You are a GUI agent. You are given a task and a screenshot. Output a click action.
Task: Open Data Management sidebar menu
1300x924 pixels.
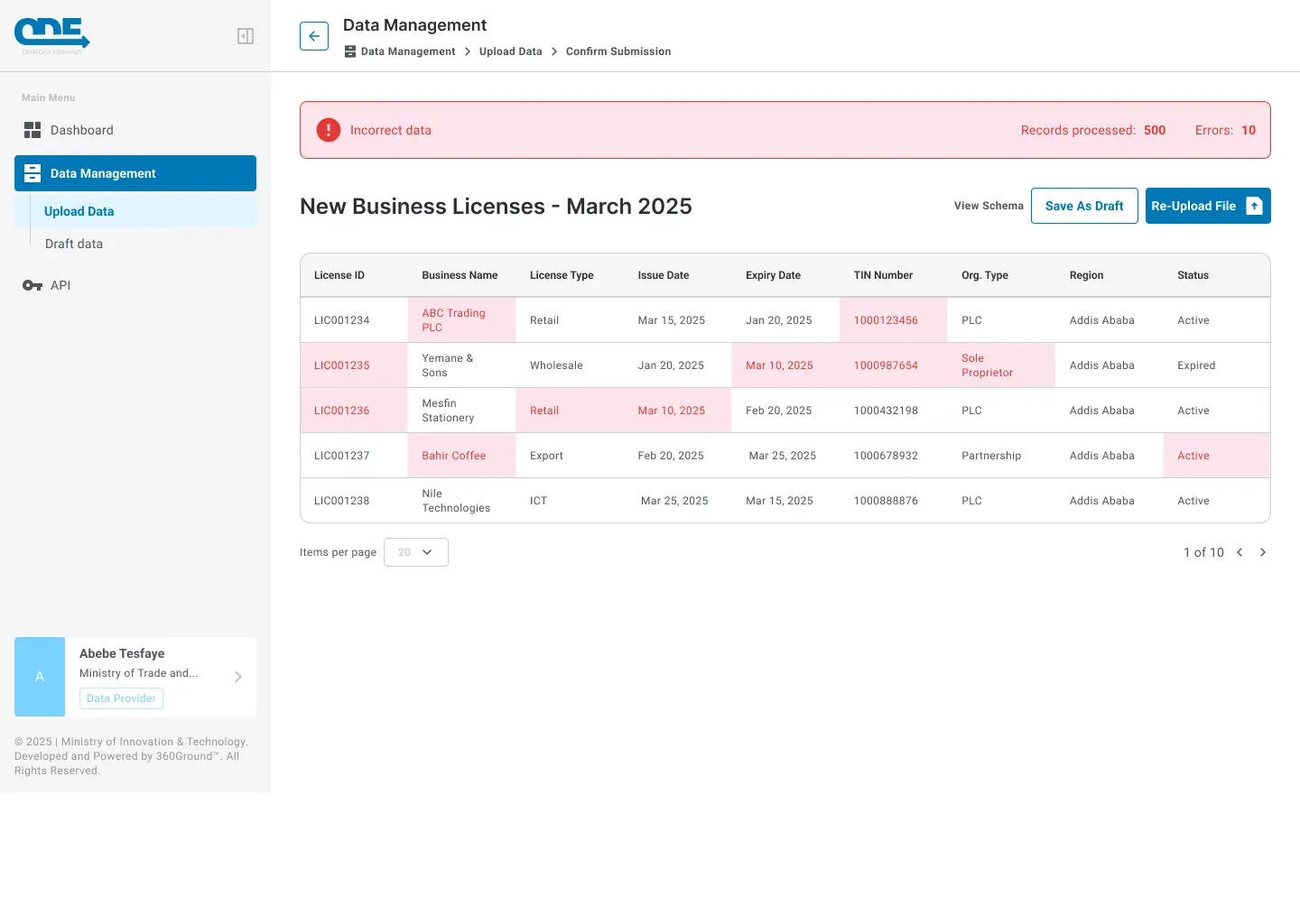click(x=135, y=173)
